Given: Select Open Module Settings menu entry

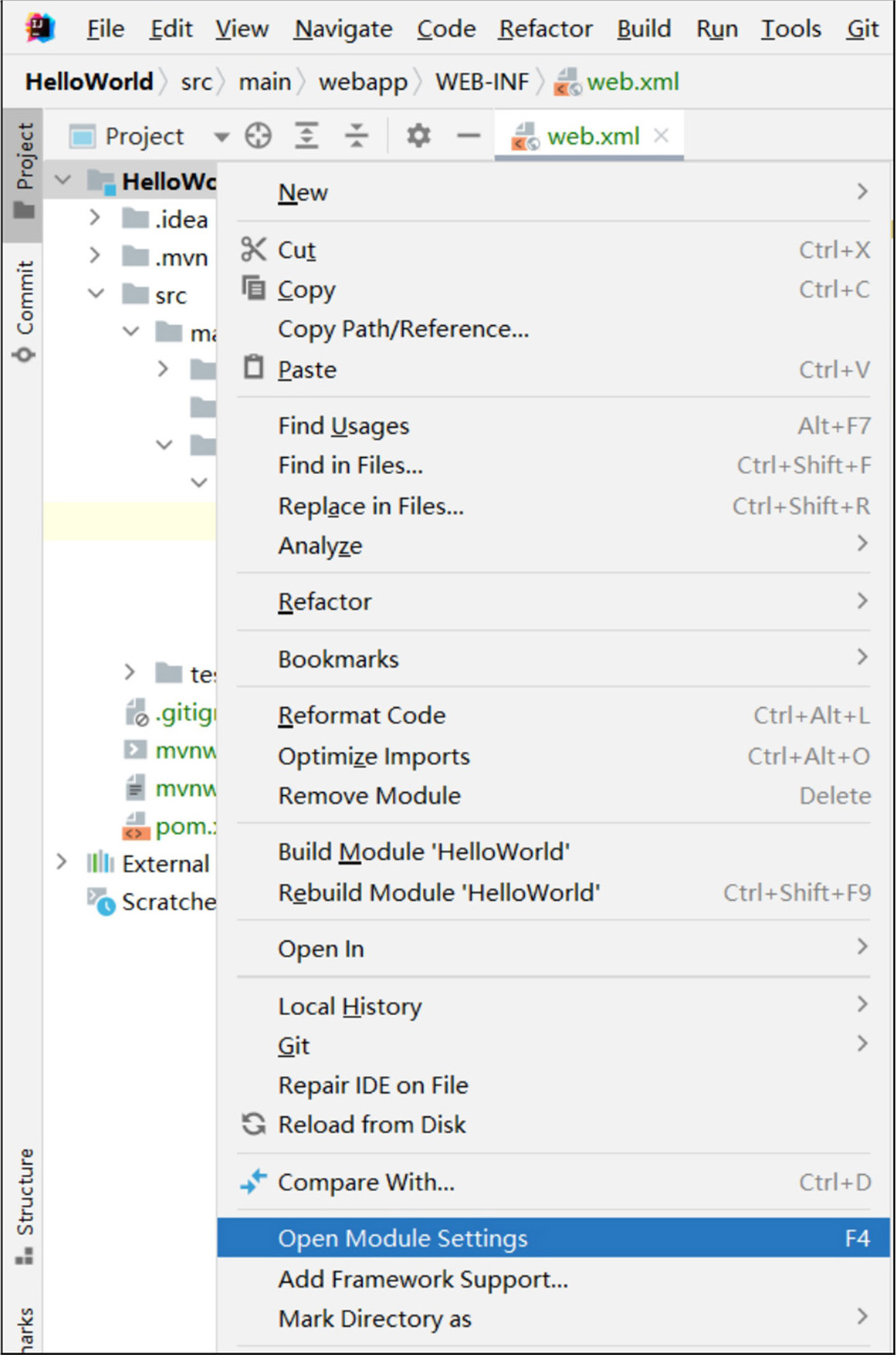Looking at the screenshot, I should [x=402, y=1238].
